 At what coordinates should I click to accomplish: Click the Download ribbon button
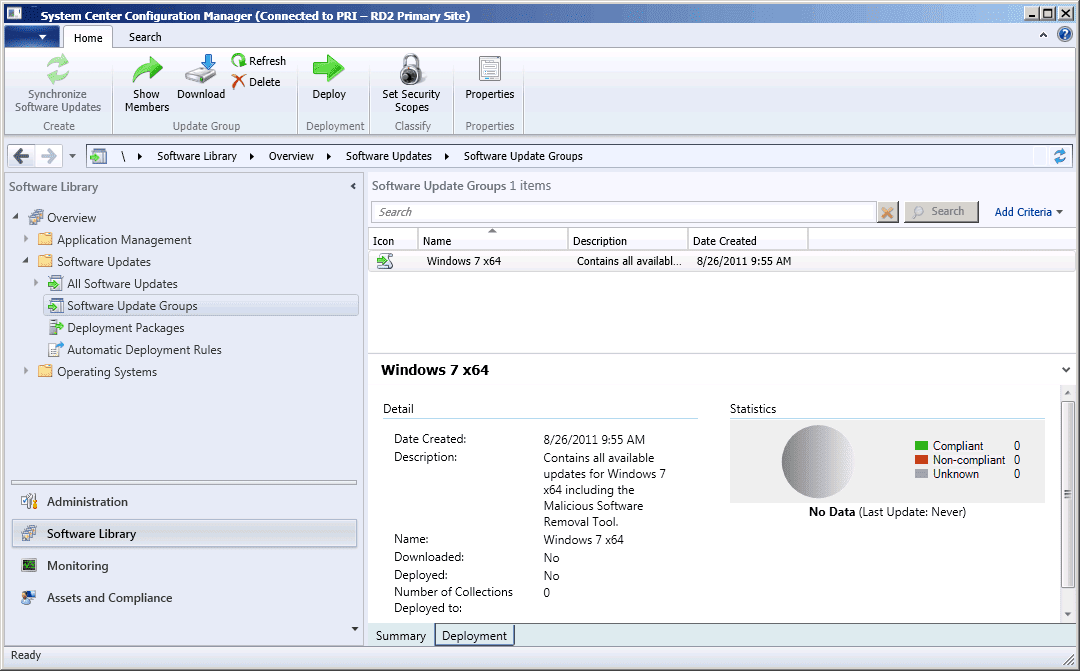pyautogui.click(x=201, y=77)
